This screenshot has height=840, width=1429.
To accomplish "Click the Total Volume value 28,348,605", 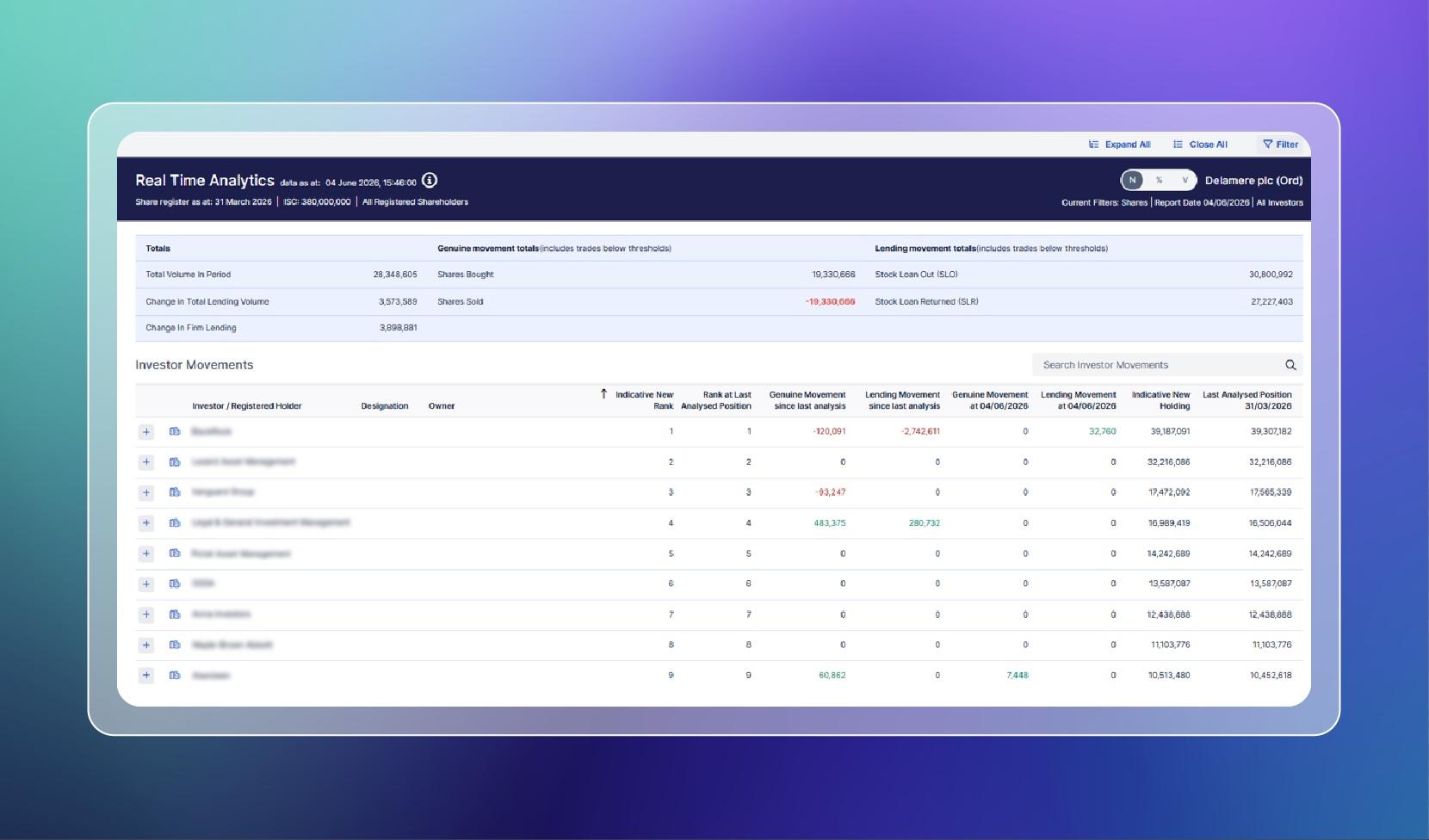I will click(x=395, y=275).
